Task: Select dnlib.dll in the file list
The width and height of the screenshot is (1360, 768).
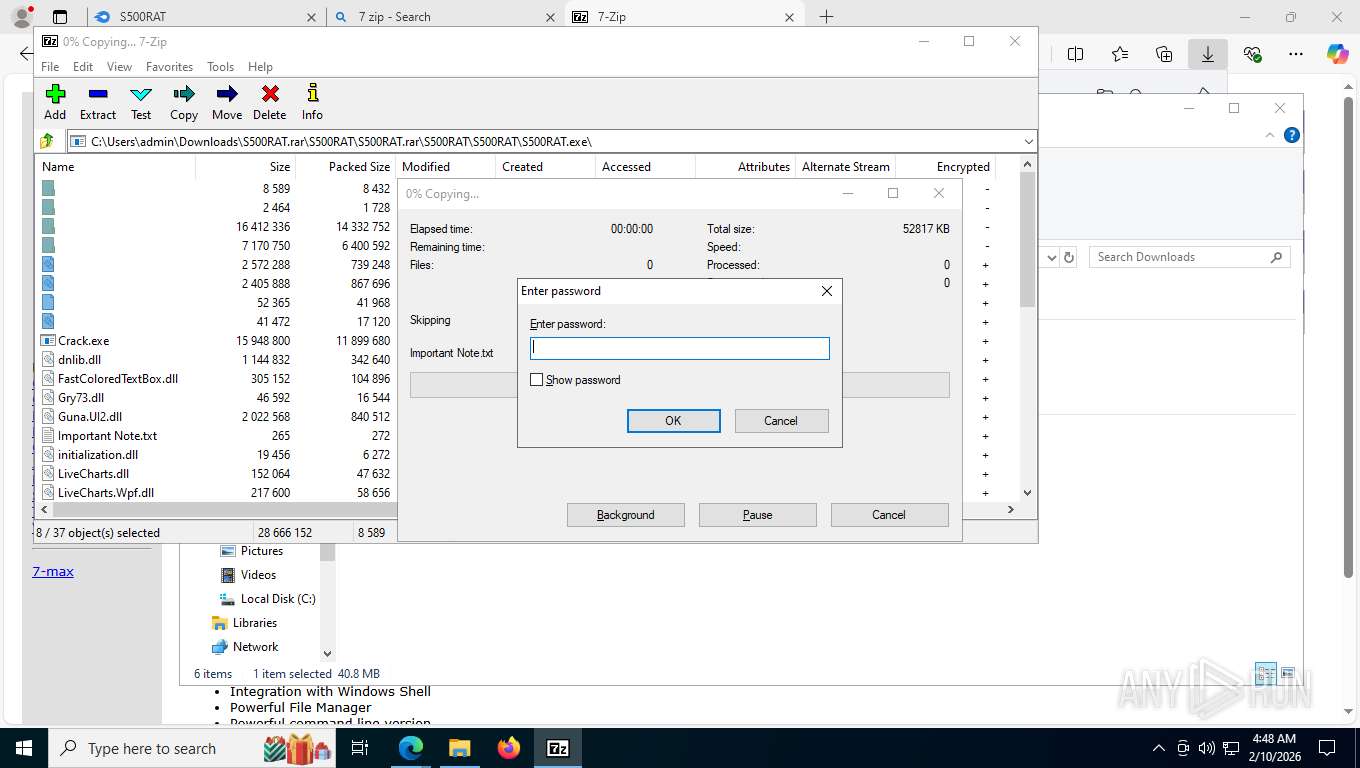Action: click(x=79, y=360)
